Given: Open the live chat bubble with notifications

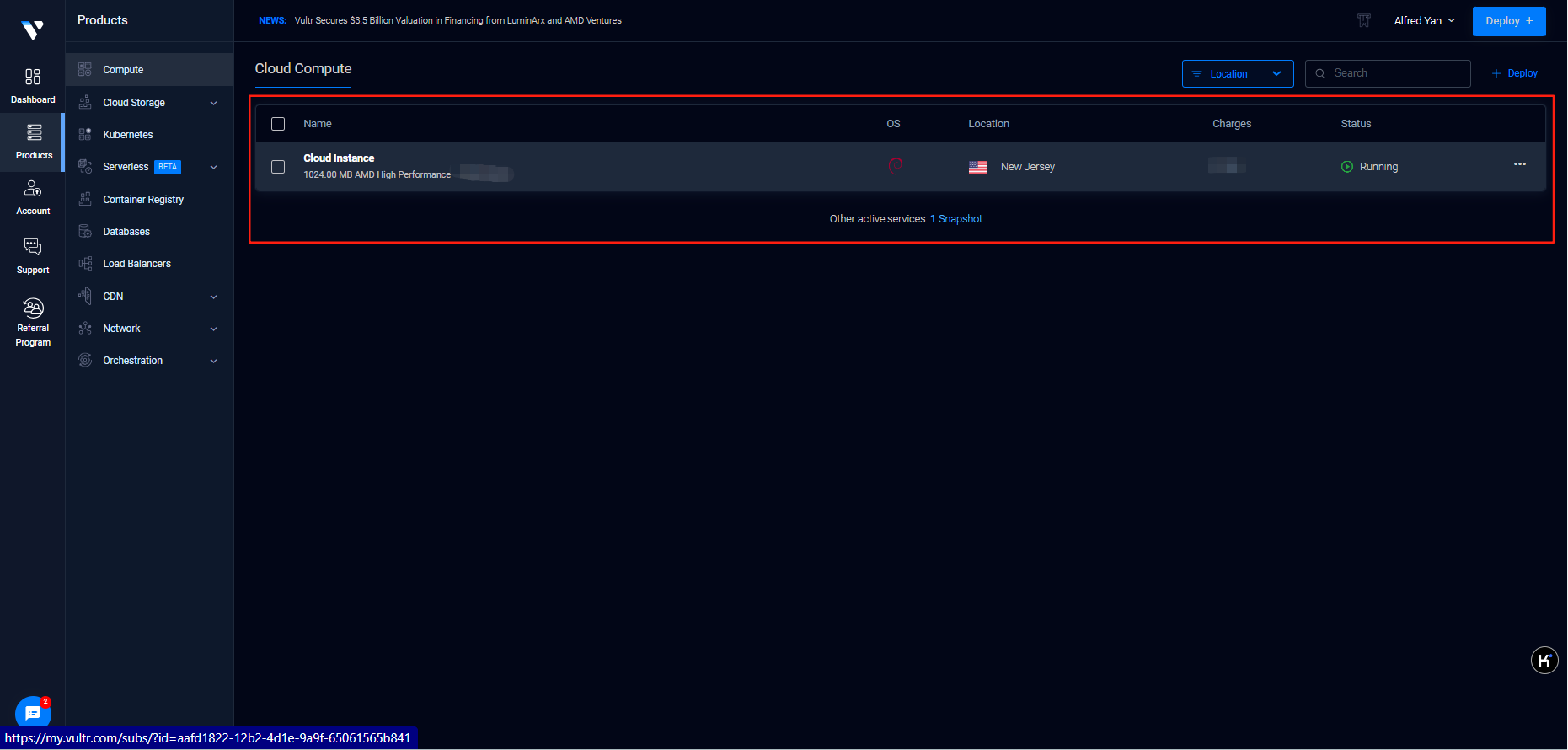Looking at the screenshot, I should [33, 713].
